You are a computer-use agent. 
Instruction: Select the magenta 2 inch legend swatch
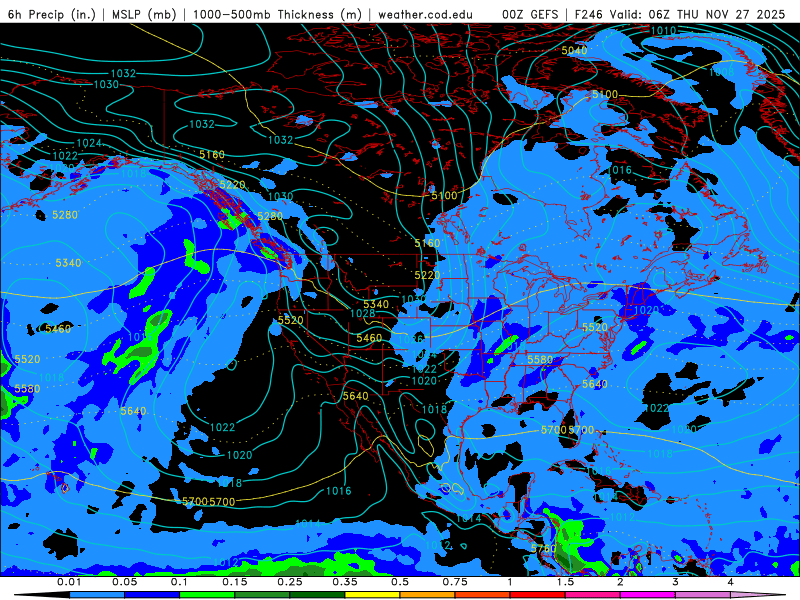pyautogui.click(x=648, y=595)
